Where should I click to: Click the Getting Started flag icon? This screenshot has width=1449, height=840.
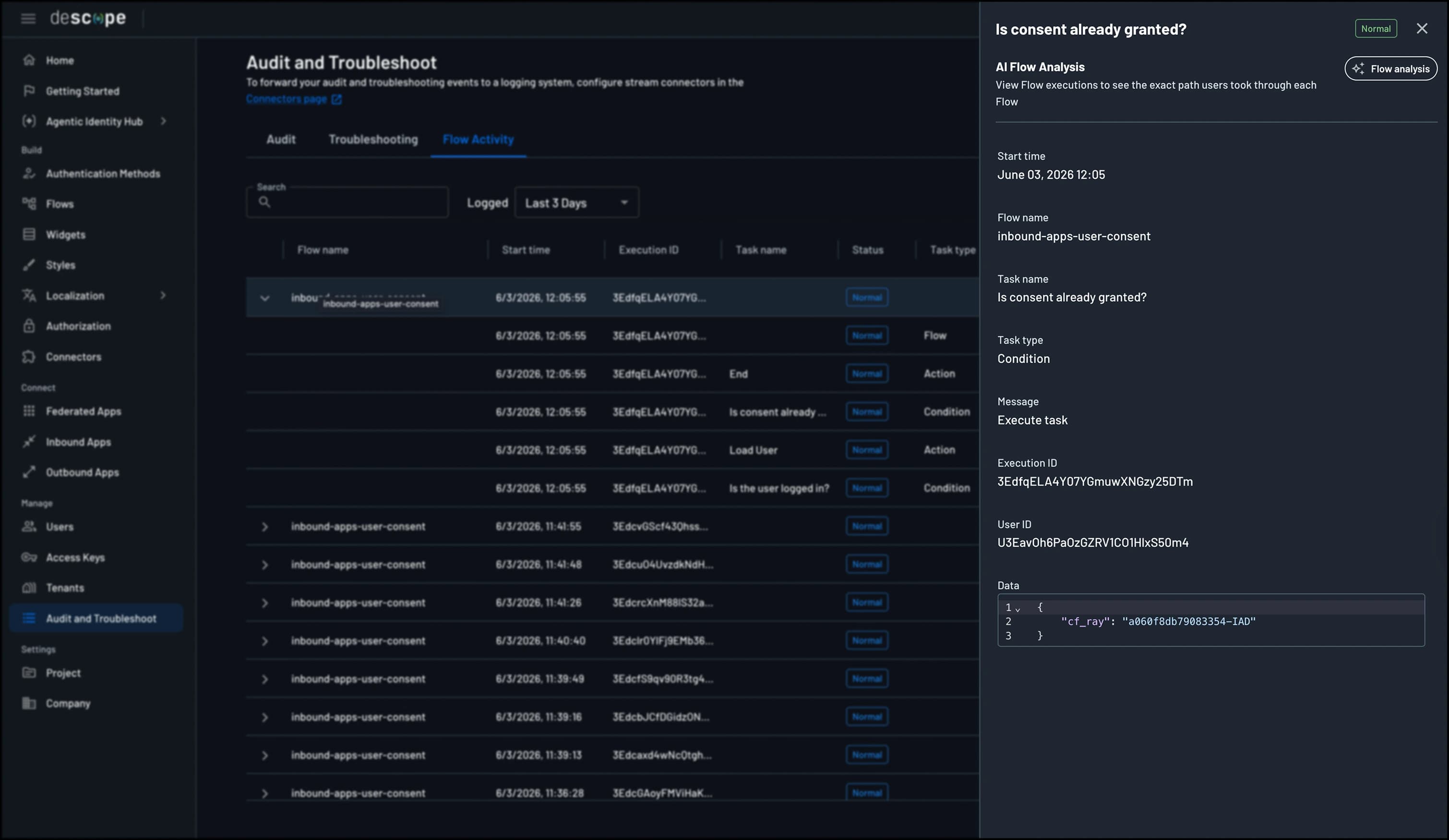[x=29, y=91]
